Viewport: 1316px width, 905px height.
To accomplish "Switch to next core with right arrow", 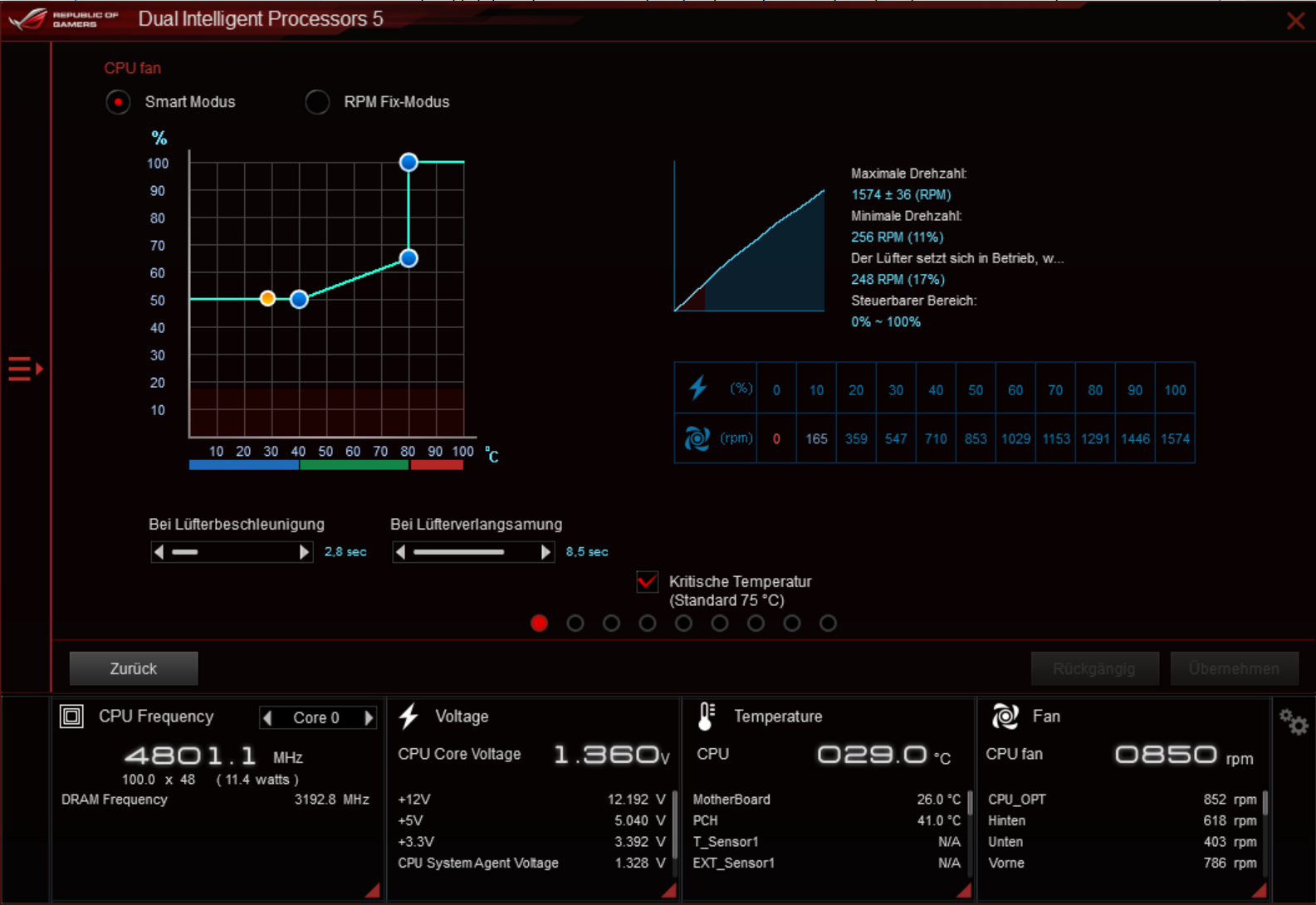I will tap(369, 717).
